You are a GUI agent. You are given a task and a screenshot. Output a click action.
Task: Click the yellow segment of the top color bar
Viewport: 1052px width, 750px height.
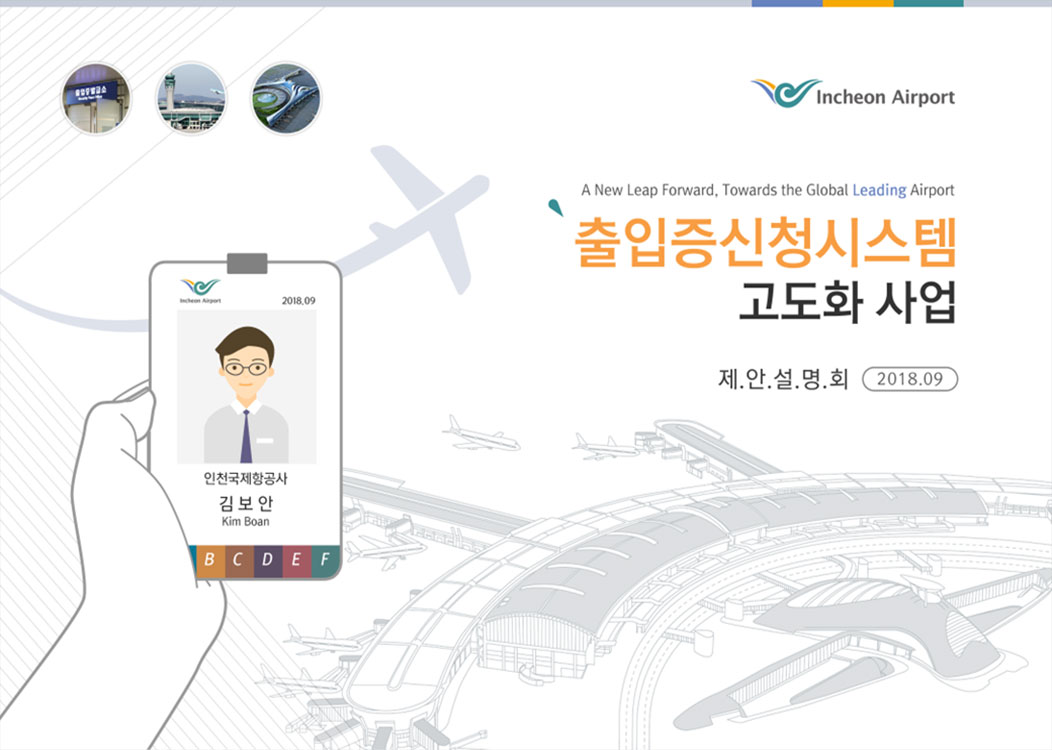point(857,3)
